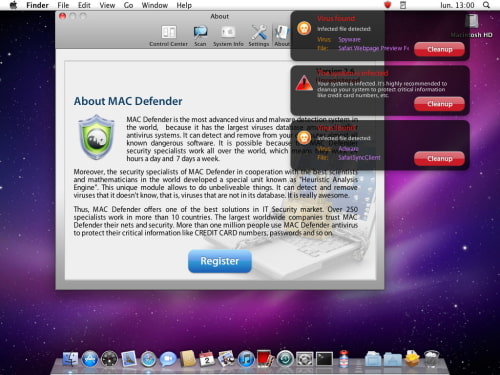Launch Finder from the Dock
The height and width of the screenshot is (375, 500).
tap(70, 359)
